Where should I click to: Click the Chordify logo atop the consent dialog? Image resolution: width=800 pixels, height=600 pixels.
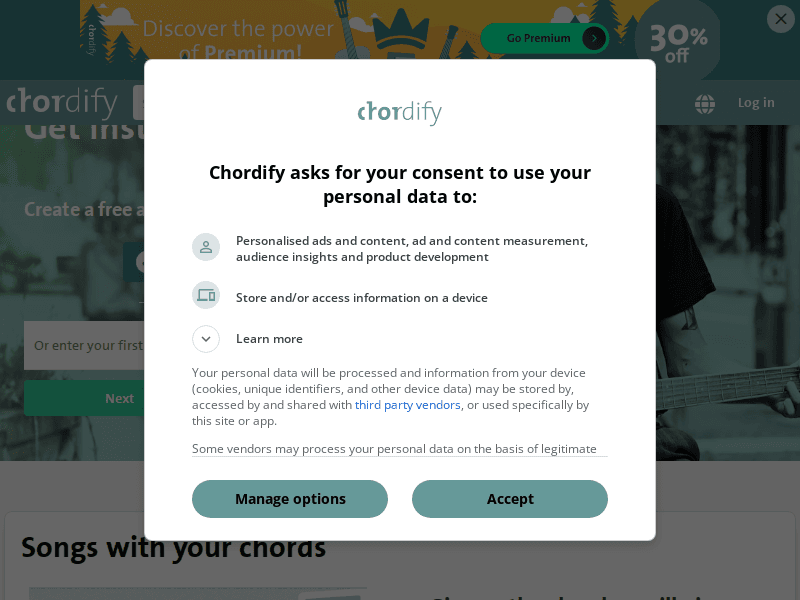pos(399,112)
